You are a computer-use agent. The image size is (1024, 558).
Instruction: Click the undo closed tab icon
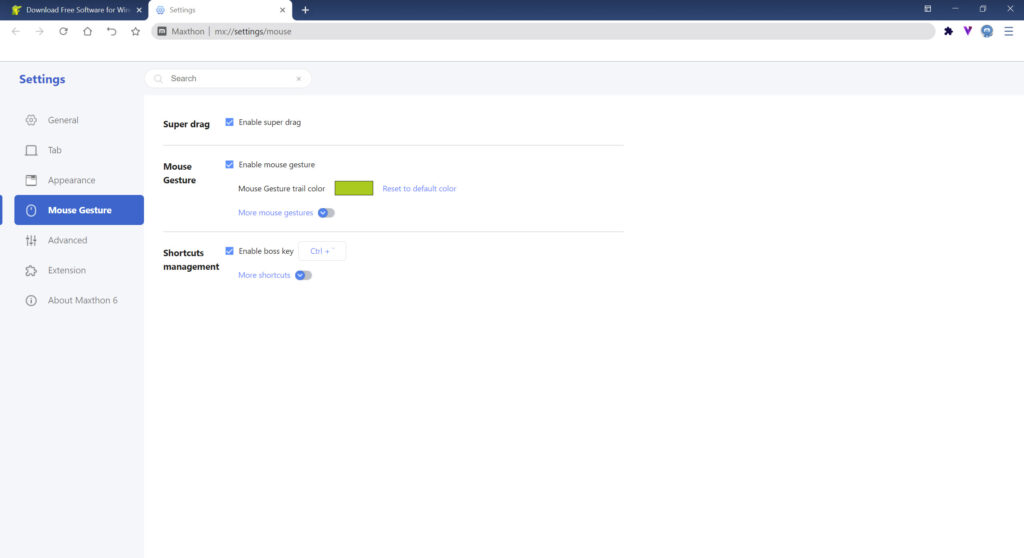tap(111, 31)
